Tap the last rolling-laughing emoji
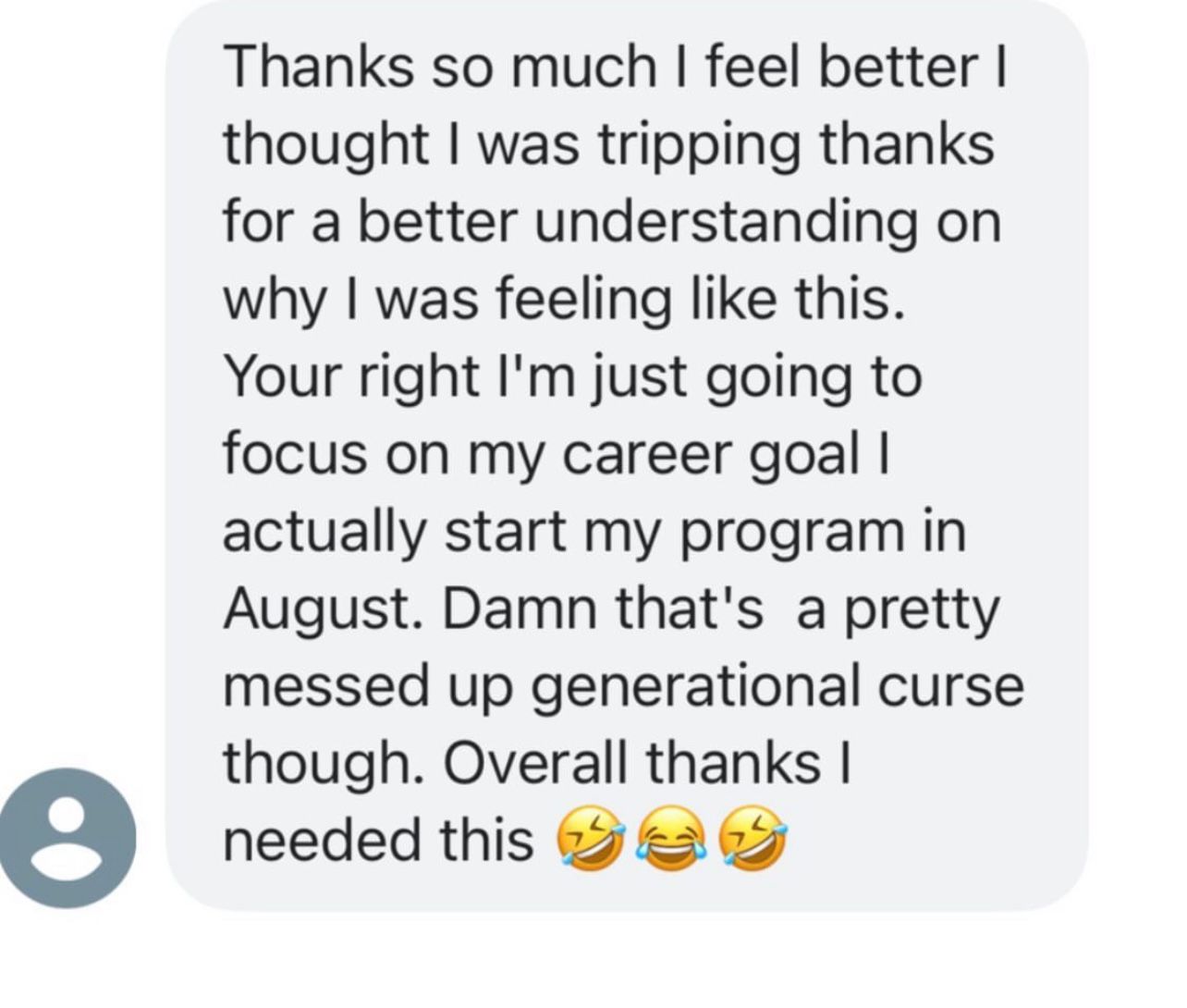 752,840
